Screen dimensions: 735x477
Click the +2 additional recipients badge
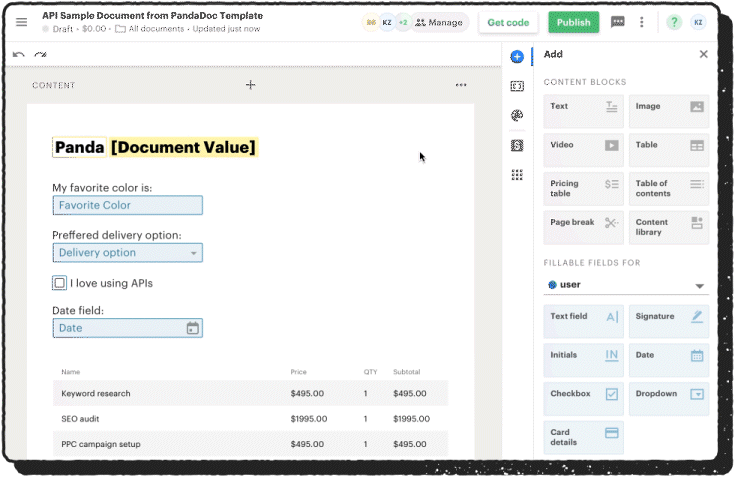[403, 22]
